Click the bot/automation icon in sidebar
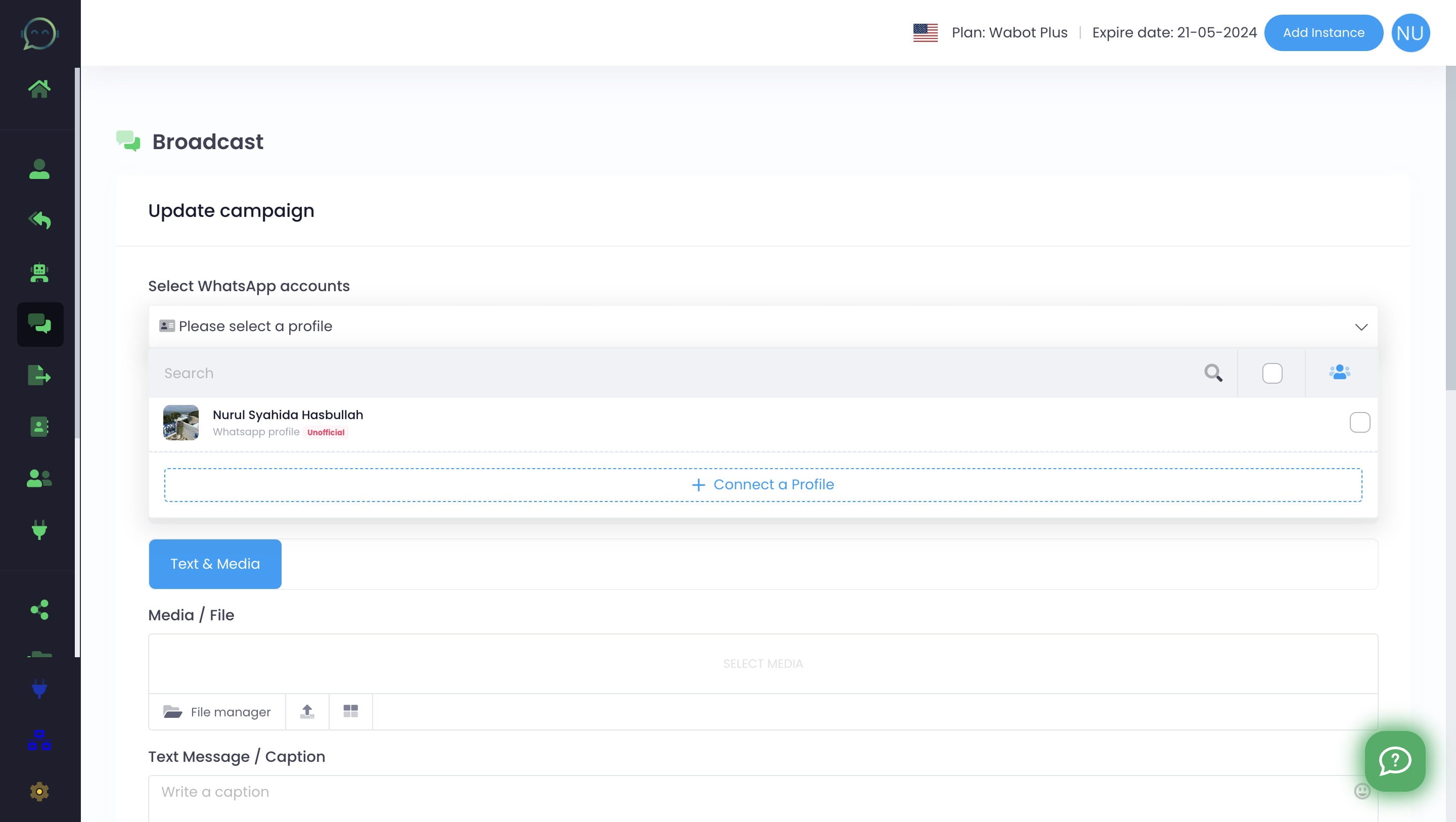The height and width of the screenshot is (822, 1456). (40, 272)
